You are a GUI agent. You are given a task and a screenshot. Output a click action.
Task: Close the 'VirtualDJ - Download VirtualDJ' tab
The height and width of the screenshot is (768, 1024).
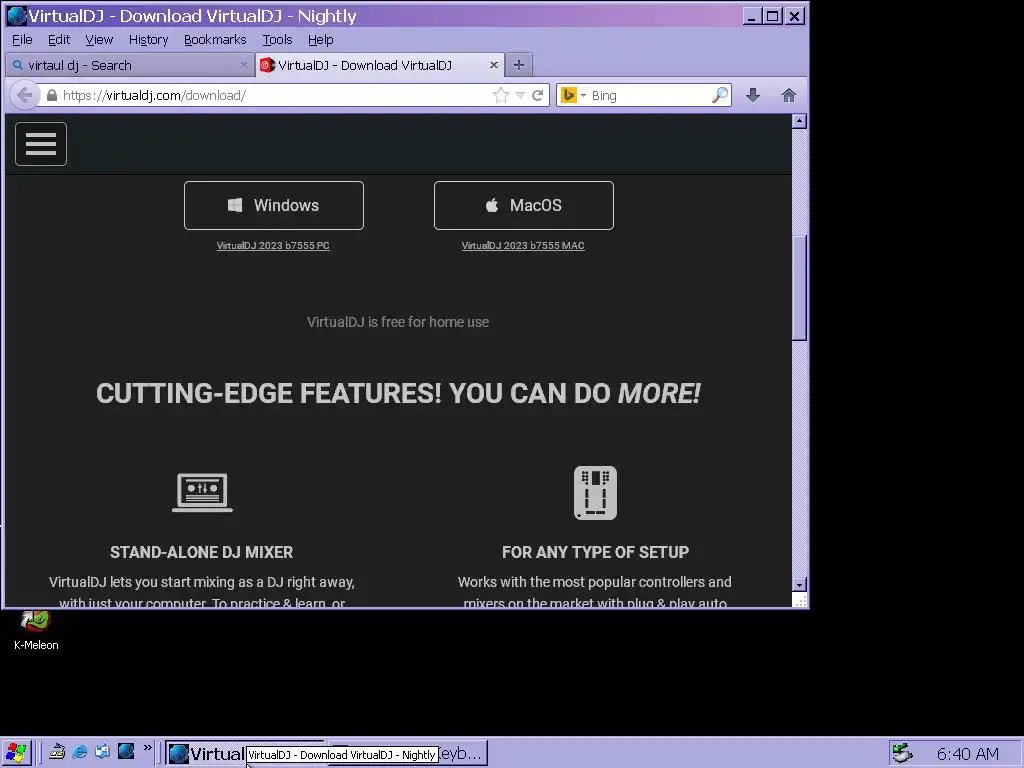tap(494, 65)
